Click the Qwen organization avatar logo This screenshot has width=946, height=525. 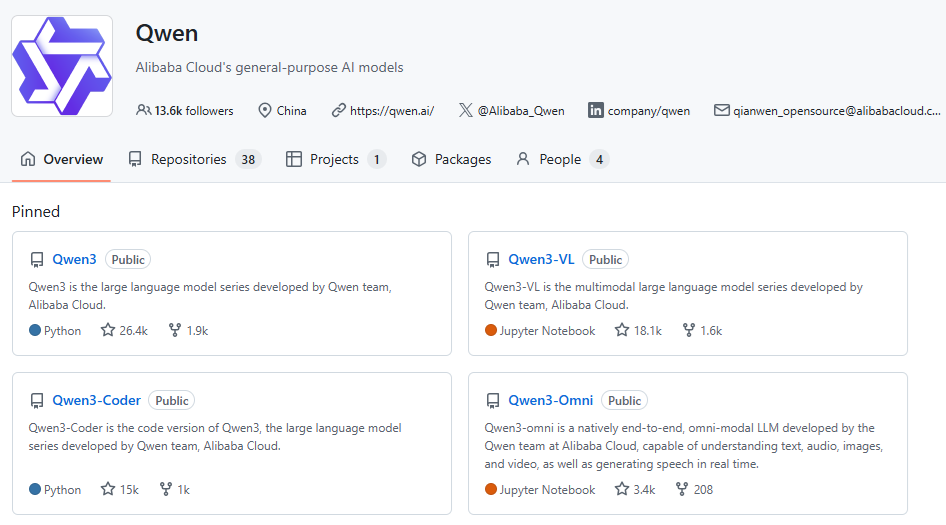tap(62, 66)
